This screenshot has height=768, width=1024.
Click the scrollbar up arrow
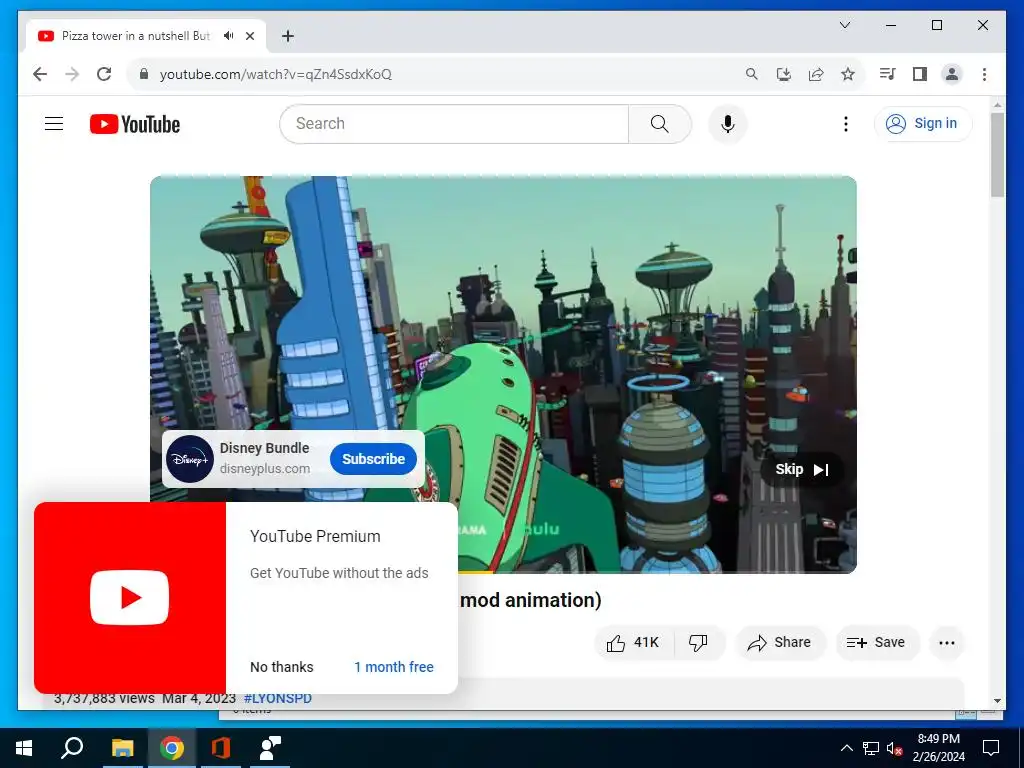[997, 104]
